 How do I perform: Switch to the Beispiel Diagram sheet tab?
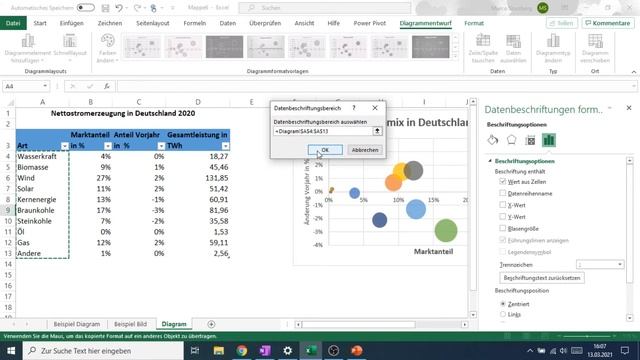(77, 324)
